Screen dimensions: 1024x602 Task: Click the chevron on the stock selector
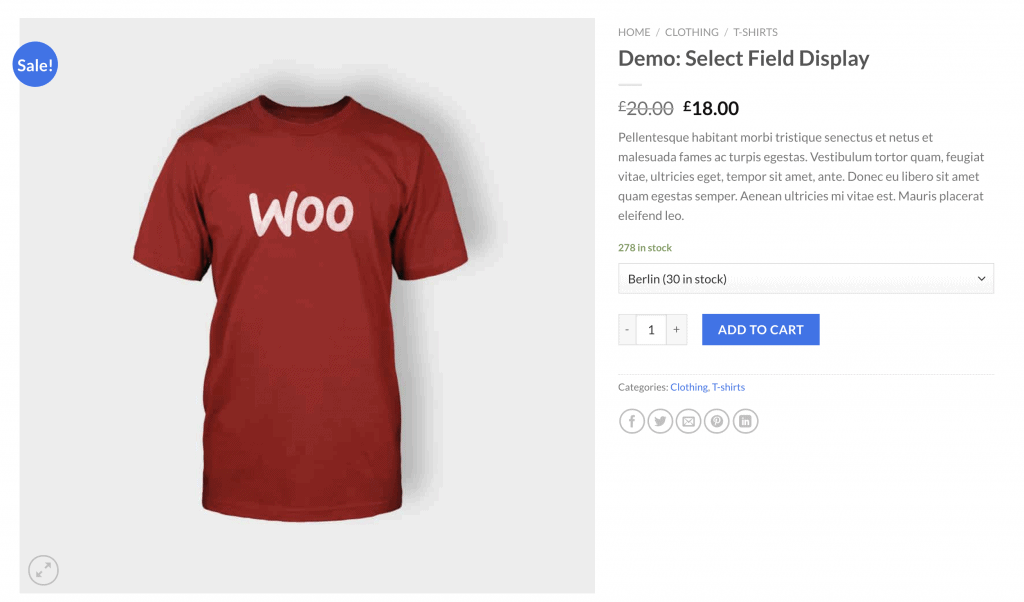981,278
